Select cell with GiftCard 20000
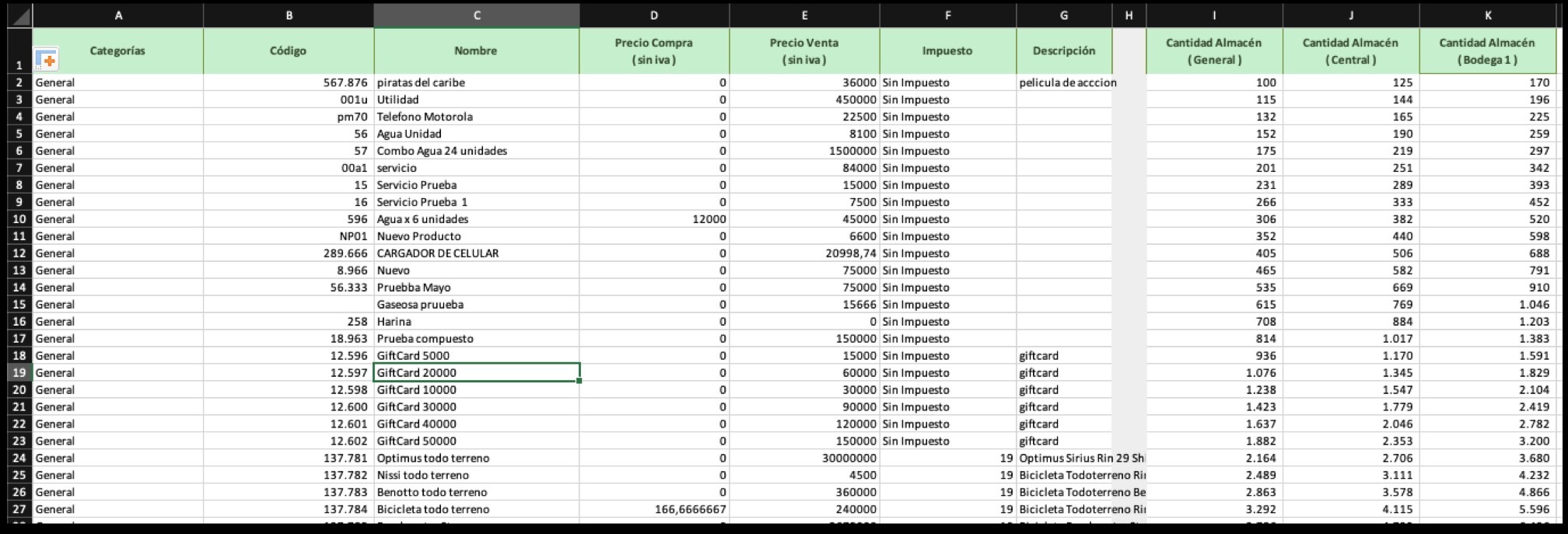This screenshot has width=1568, height=534. 476,372
